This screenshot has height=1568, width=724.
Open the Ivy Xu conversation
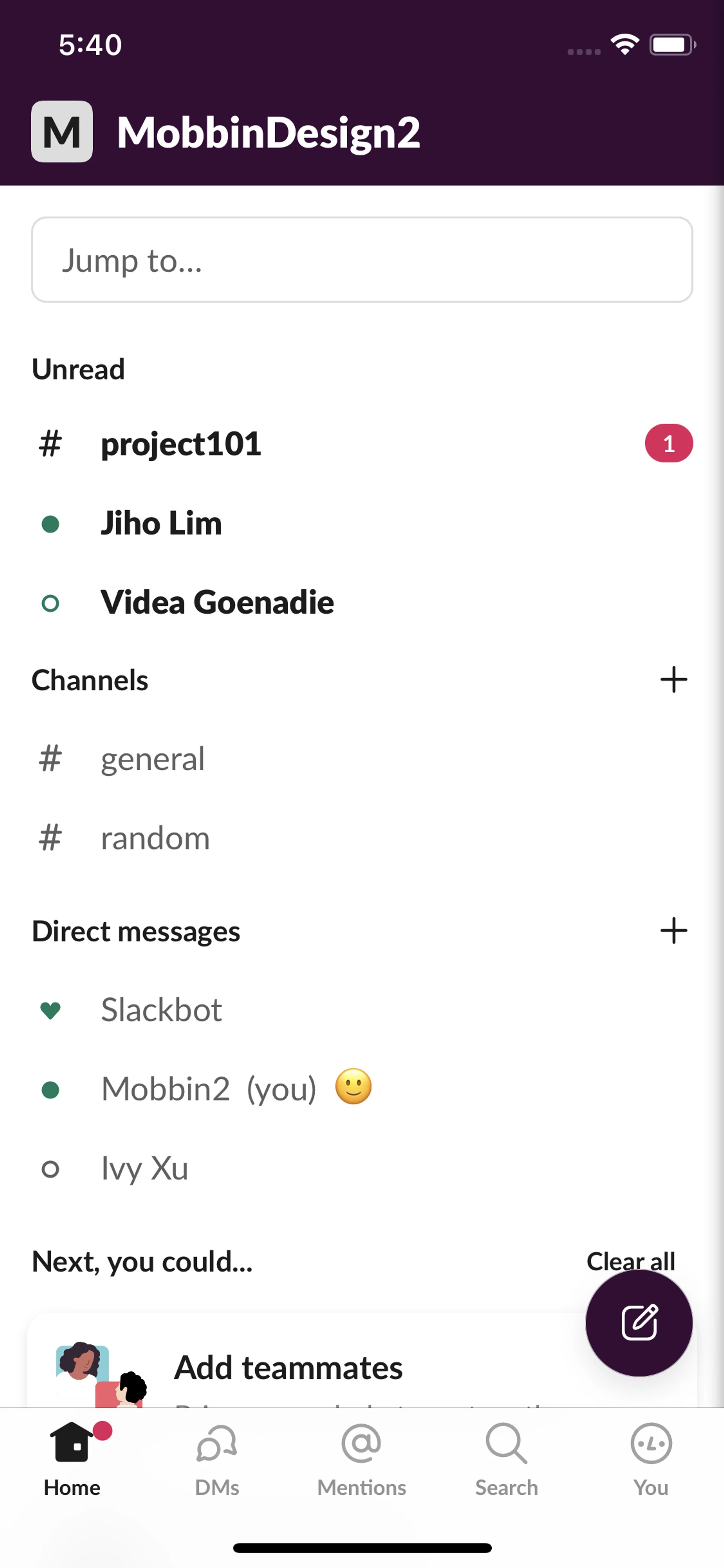coord(145,1169)
